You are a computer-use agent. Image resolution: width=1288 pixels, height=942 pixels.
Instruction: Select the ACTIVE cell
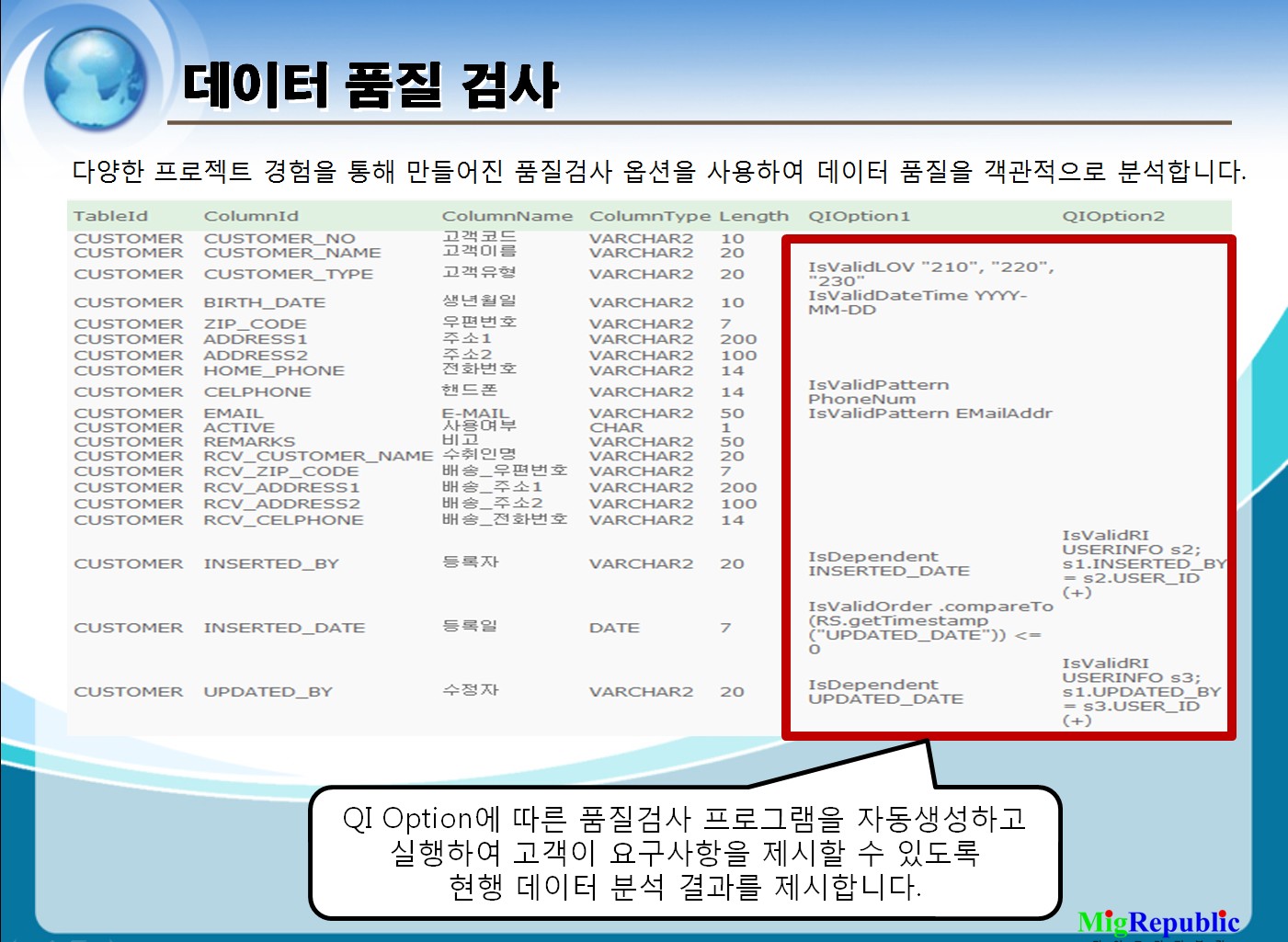tap(239, 427)
